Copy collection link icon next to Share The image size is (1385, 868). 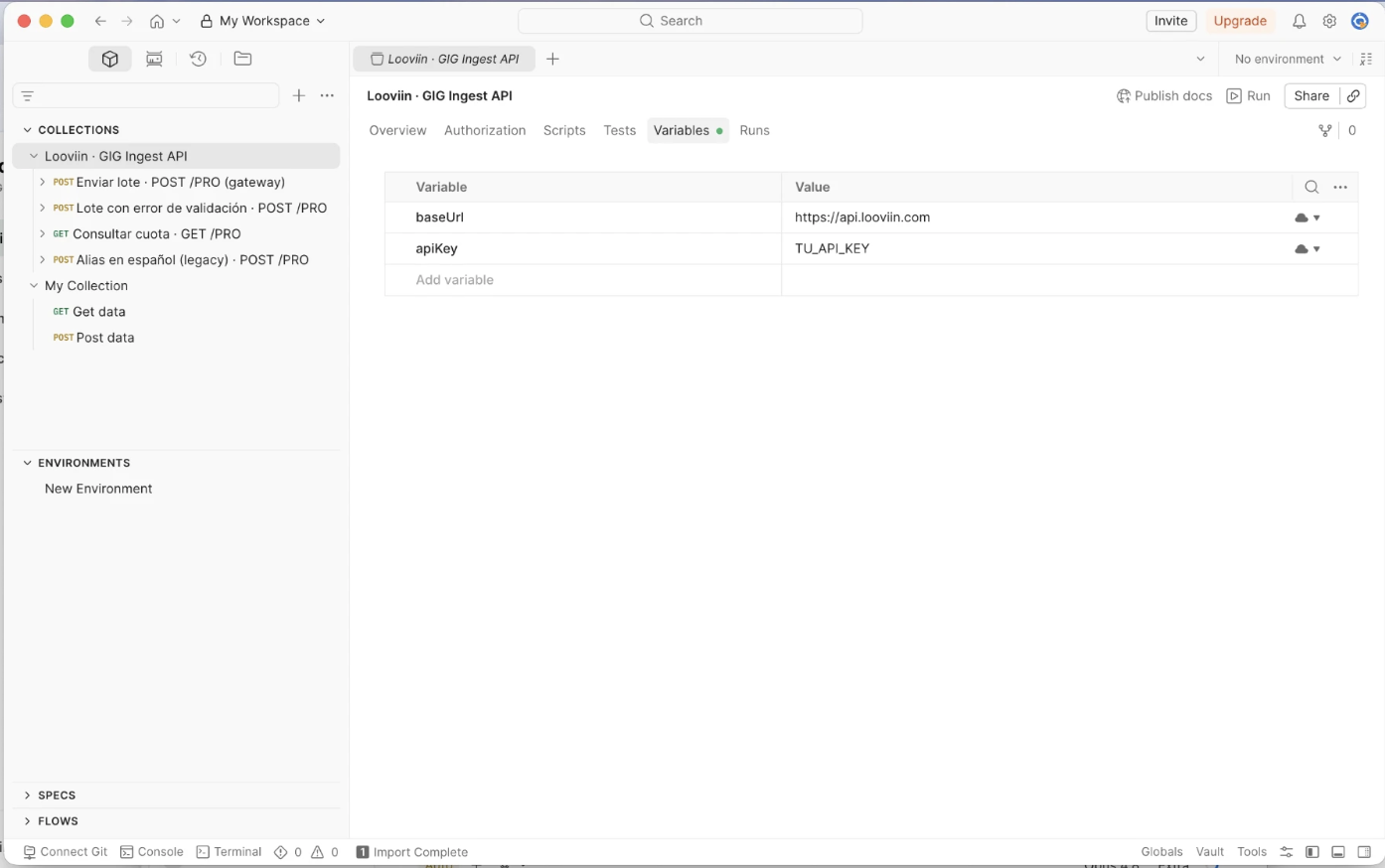1353,95
